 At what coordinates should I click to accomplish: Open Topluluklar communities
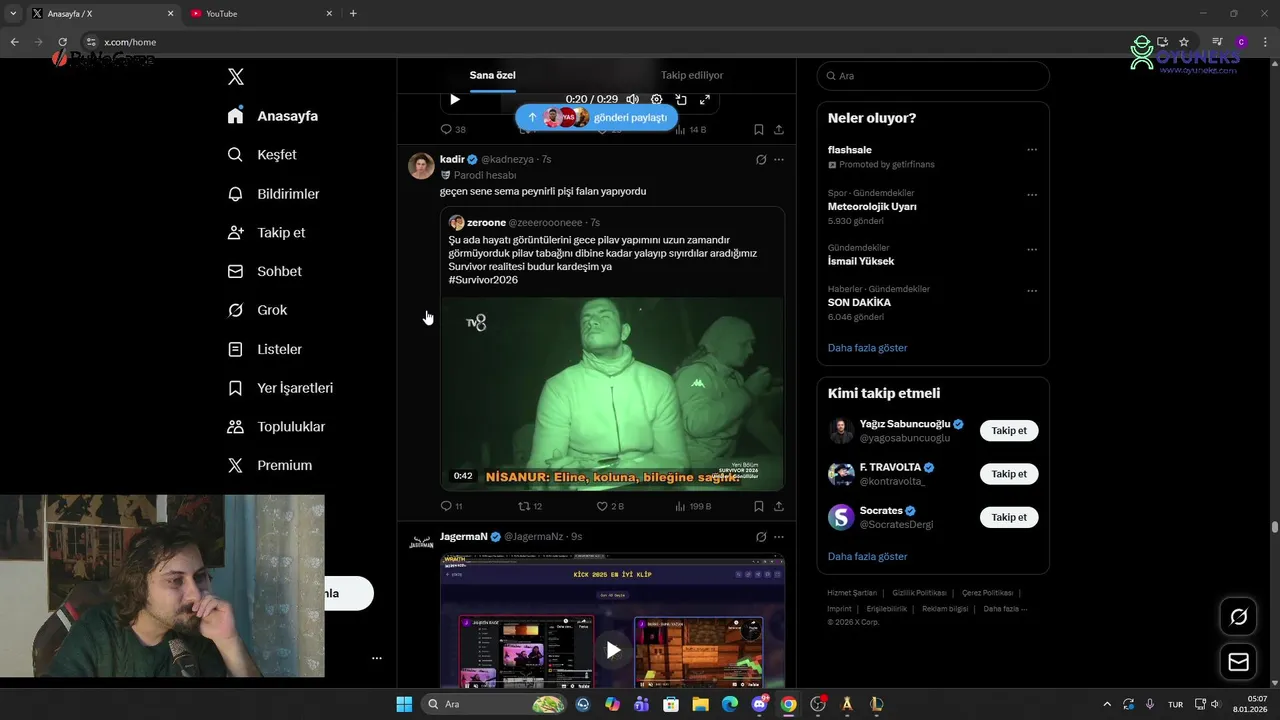[x=276, y=427]
